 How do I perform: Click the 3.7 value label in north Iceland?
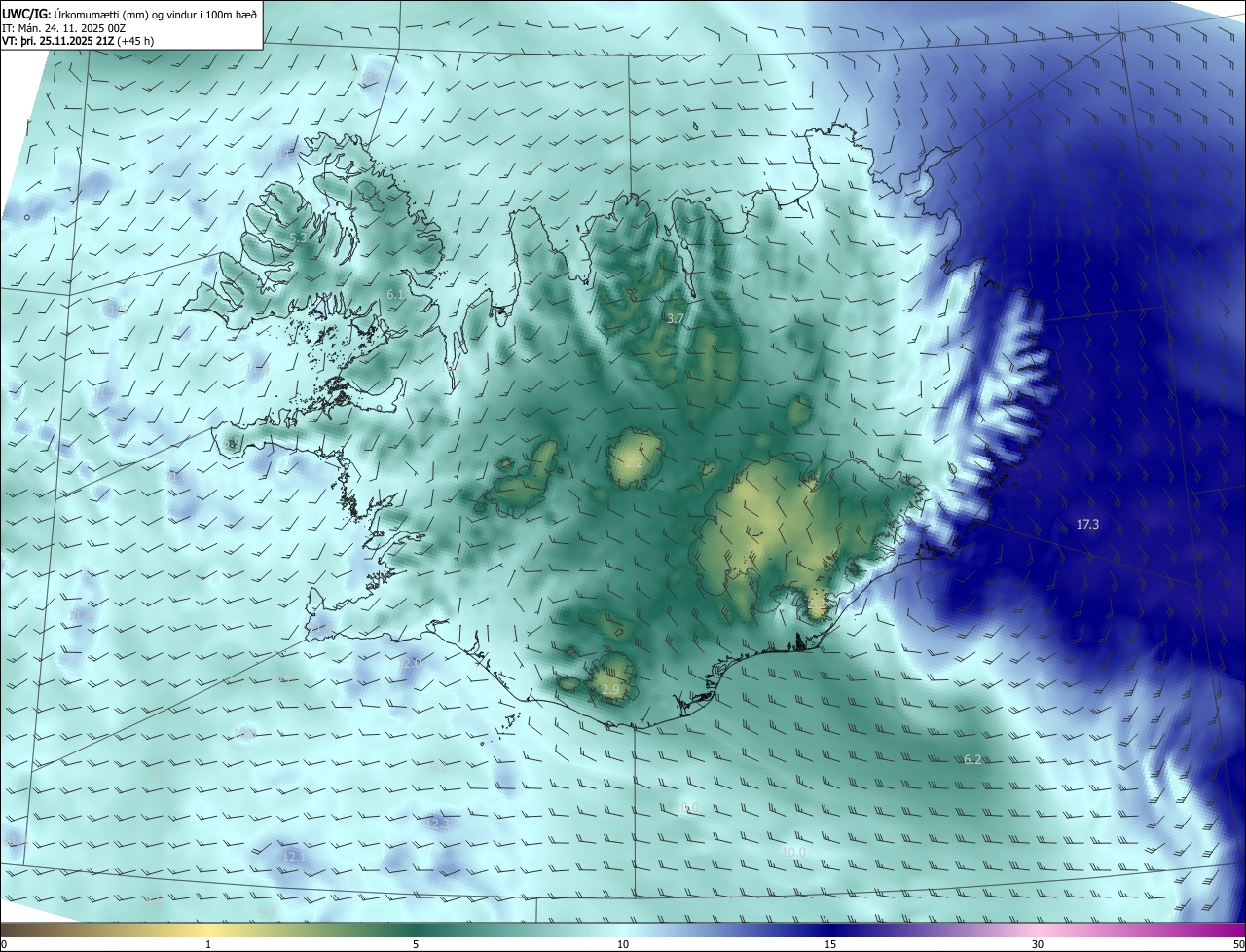point(675,318)
